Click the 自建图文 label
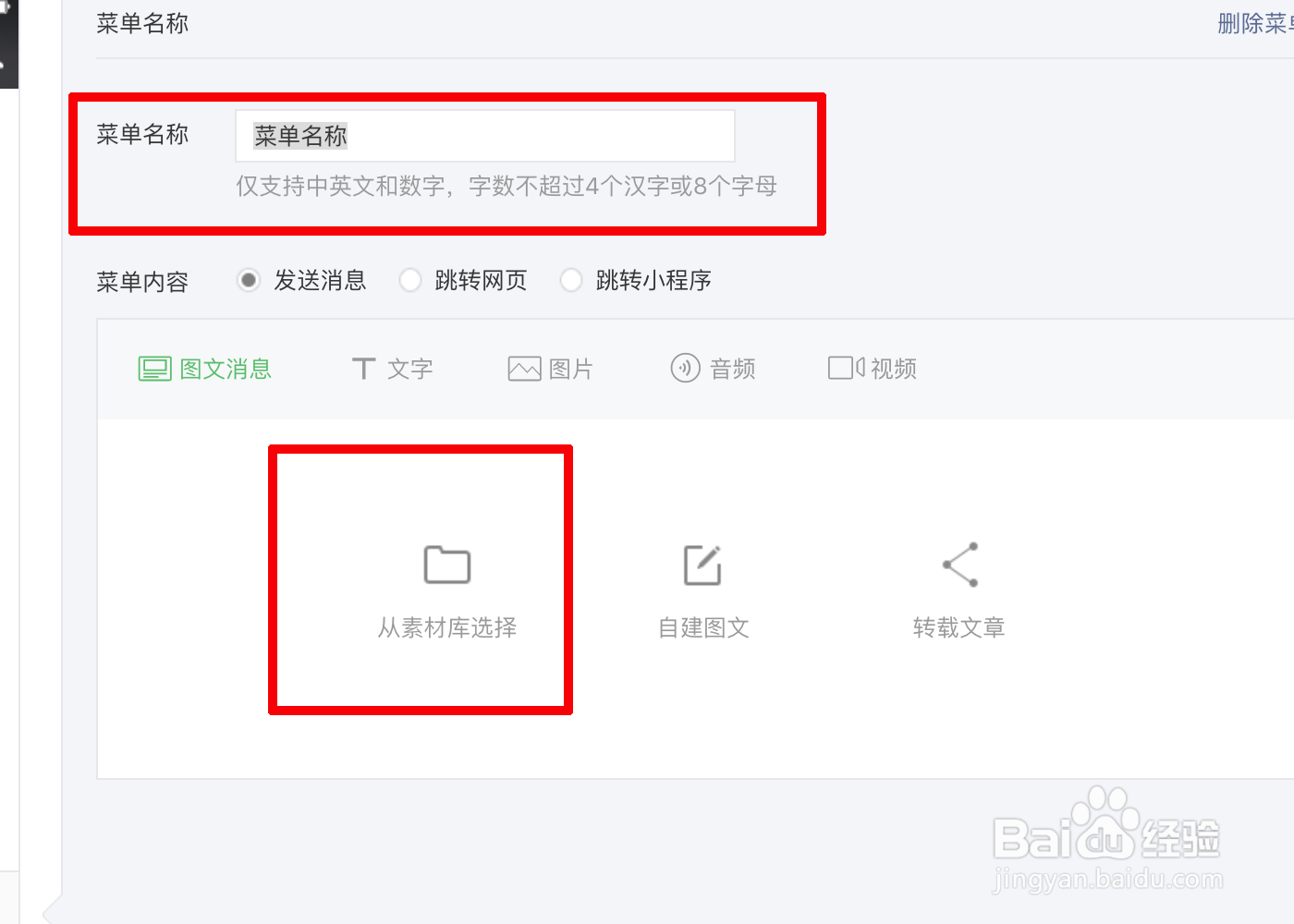This screenshot has width=1294, height=924. click(703, 627)
